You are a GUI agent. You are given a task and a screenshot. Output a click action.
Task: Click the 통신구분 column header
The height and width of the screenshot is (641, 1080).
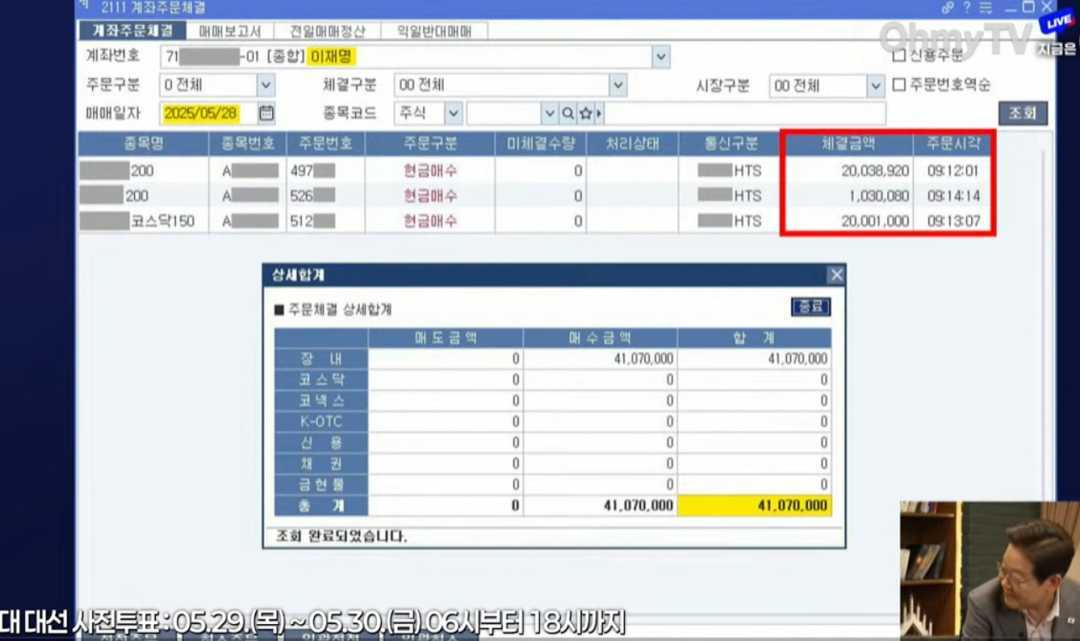pos(731,144)
